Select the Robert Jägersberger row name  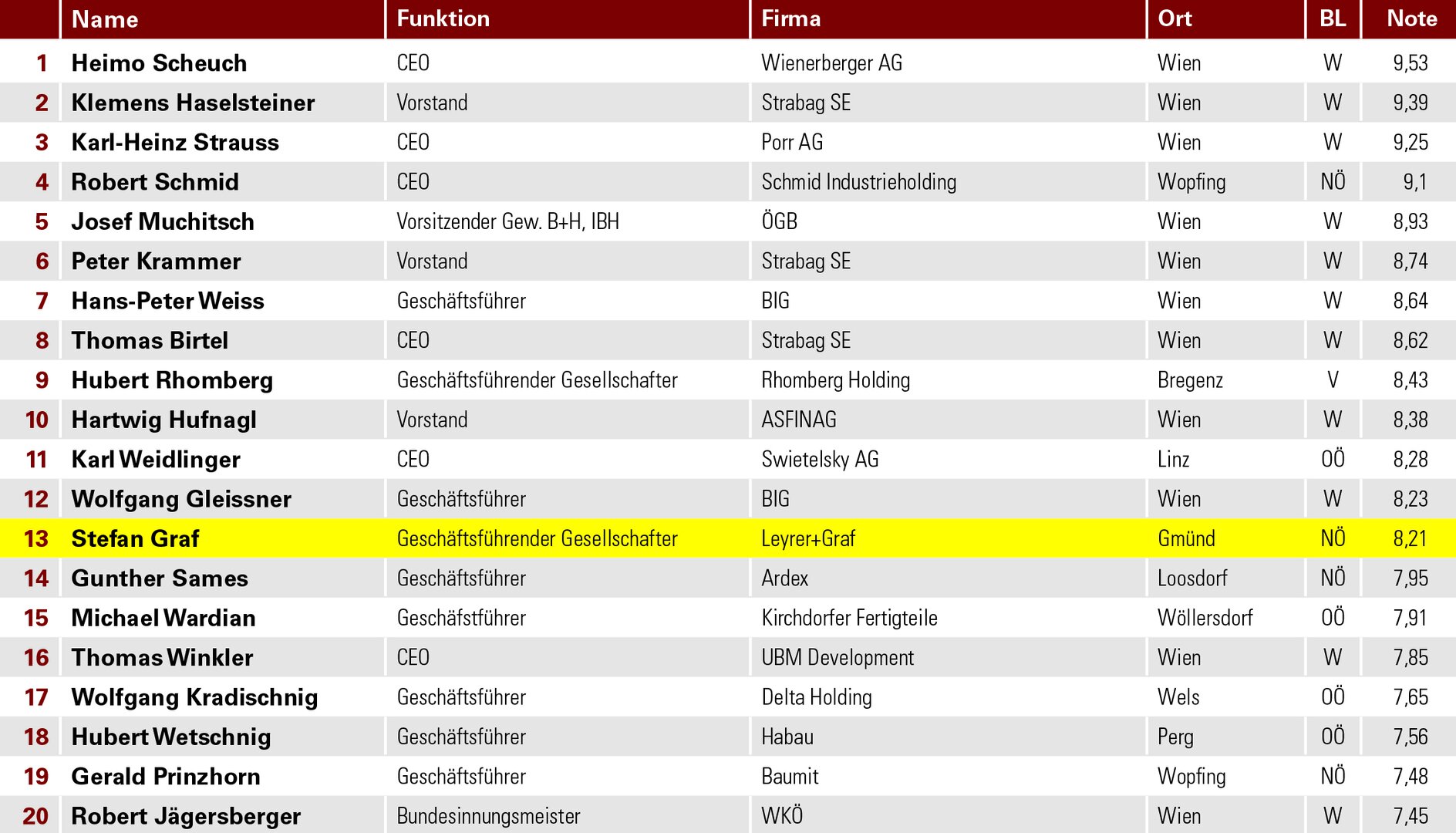(x=186, y=816)
